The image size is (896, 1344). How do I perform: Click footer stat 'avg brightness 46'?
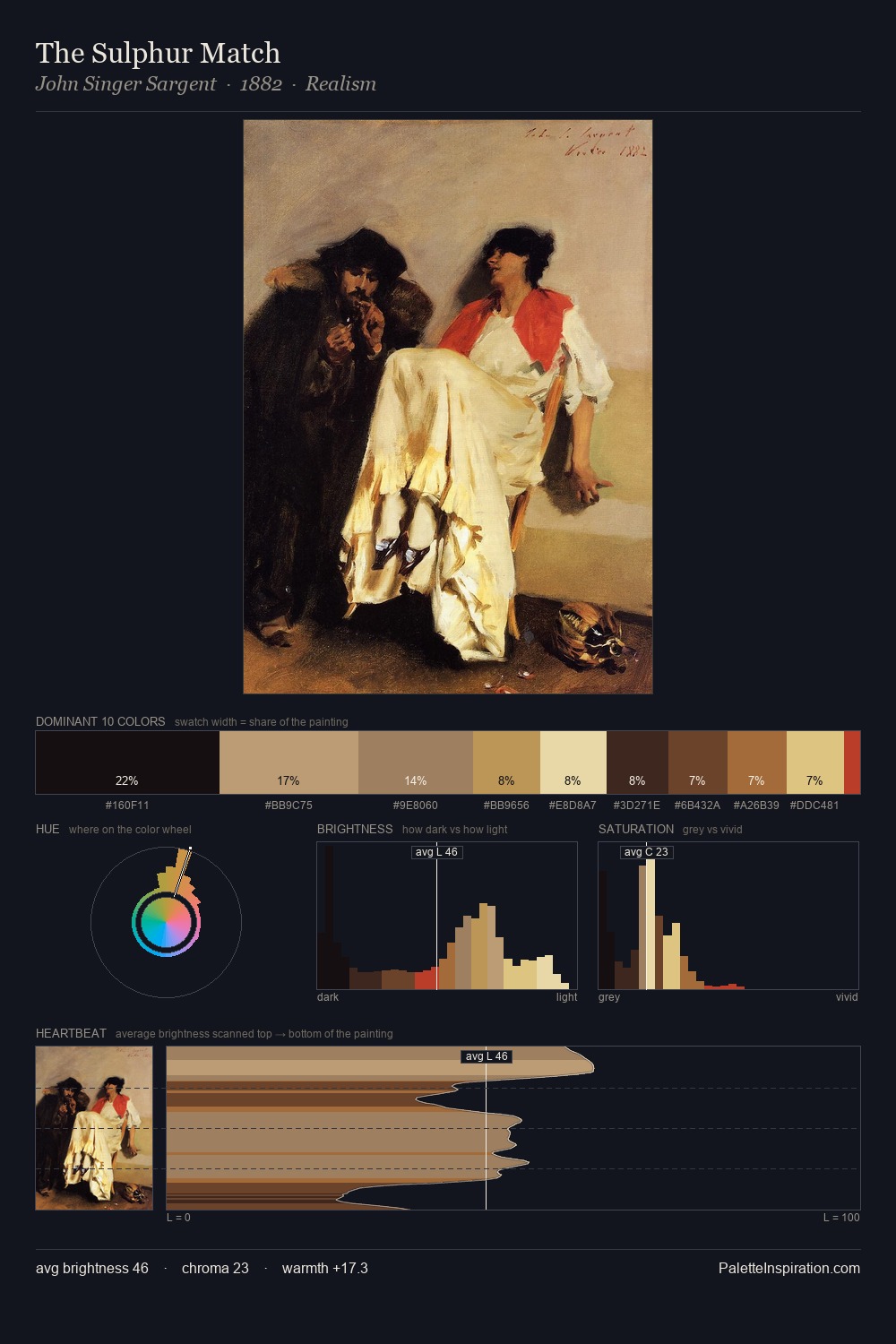(x=92, y=1268)
